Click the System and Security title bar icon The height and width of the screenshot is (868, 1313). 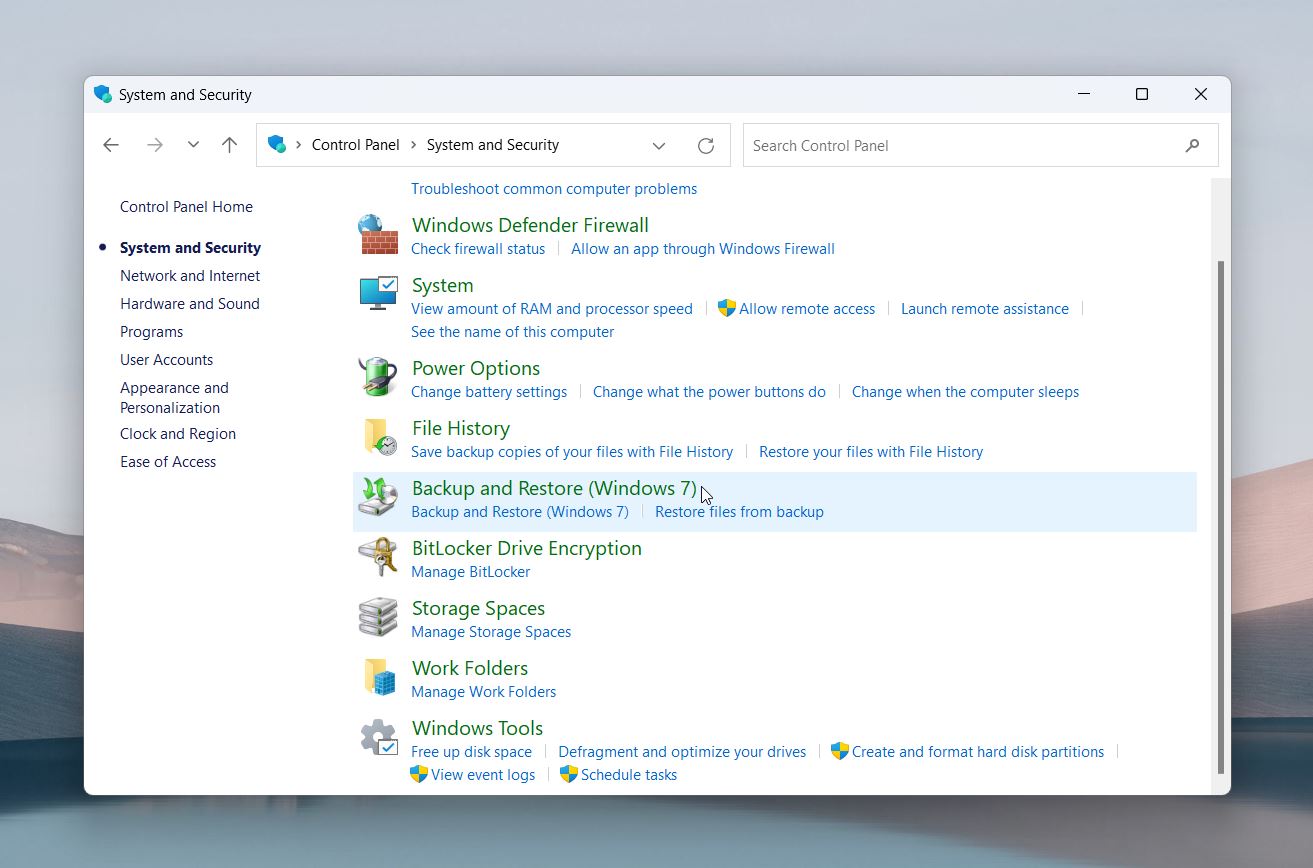pos(102,94)
